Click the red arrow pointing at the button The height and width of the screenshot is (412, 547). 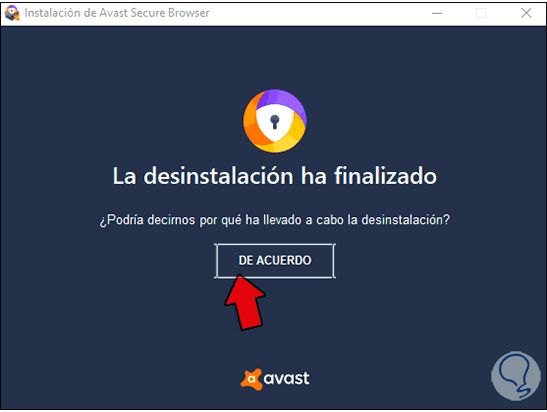(245, 303)
